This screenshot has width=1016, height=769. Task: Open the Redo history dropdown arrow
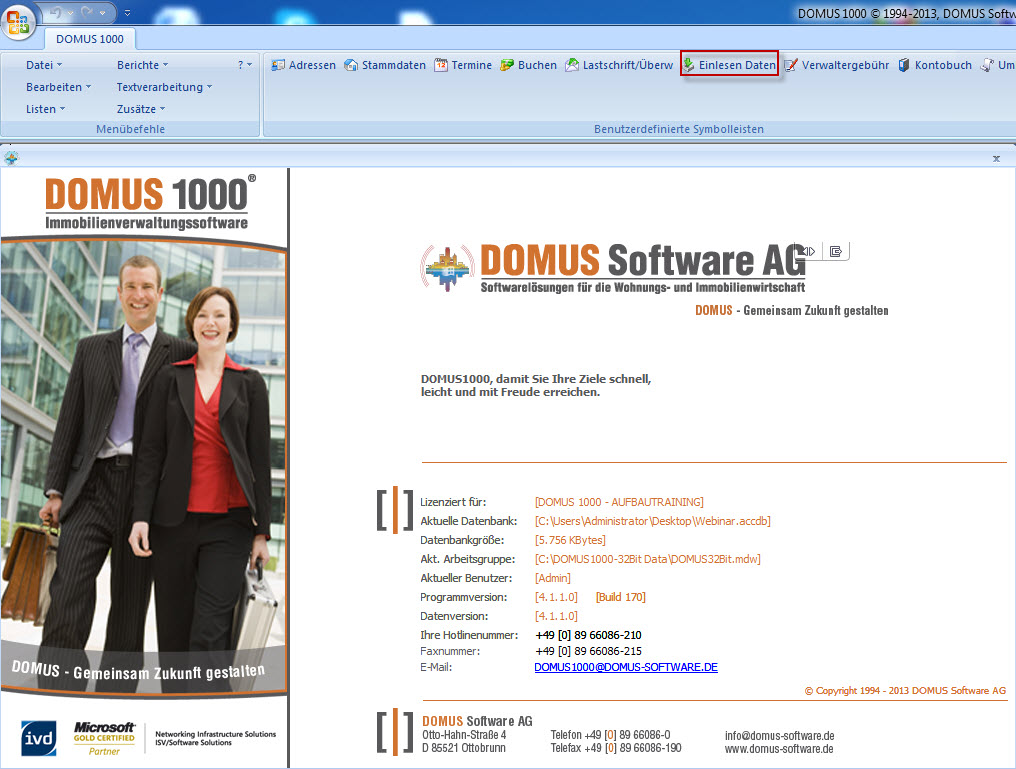pyautogui.click(x=102, y=13)
